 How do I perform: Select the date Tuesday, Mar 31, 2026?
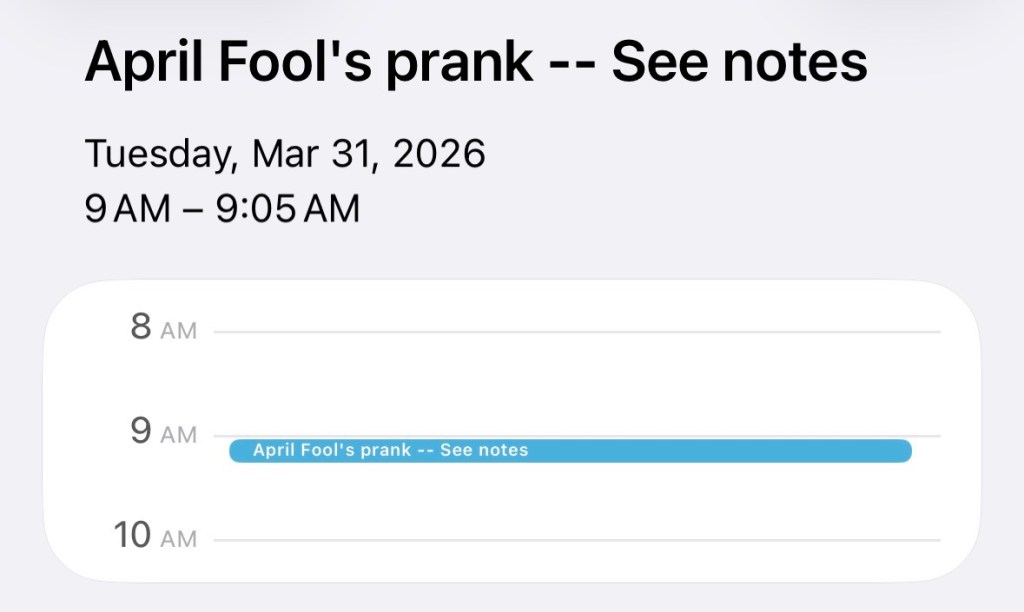tap(285, 154)
